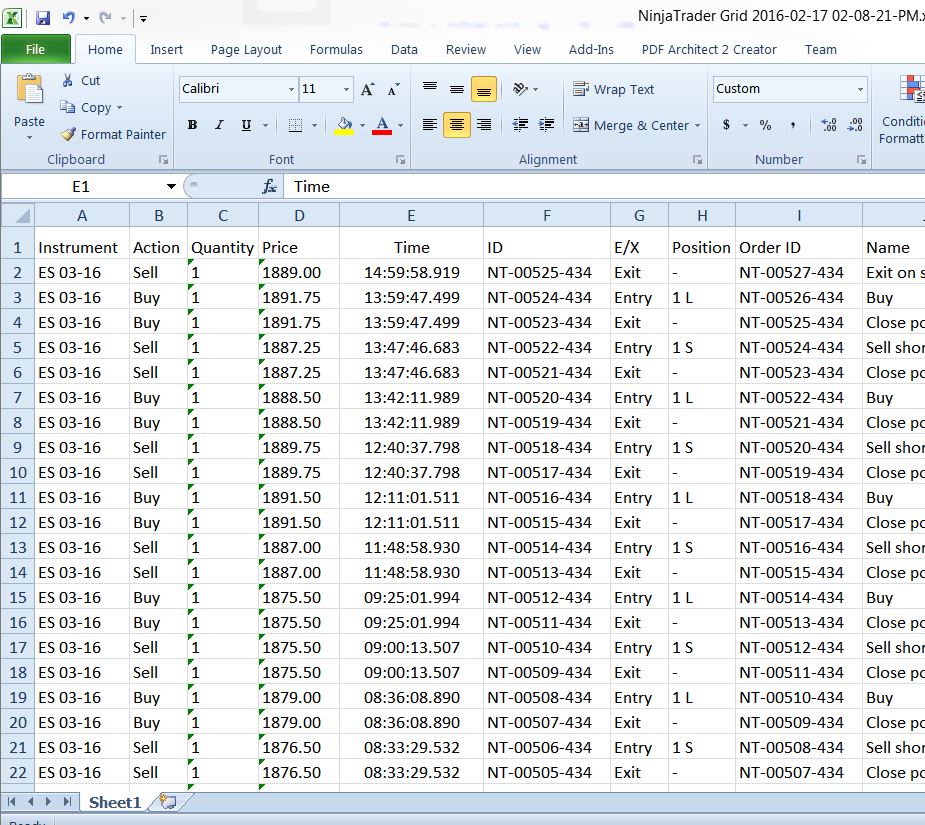Viewport: 925px width, 825px height.
Task: Expand the Name Box dropdown arrow
Action: point(171,186)
